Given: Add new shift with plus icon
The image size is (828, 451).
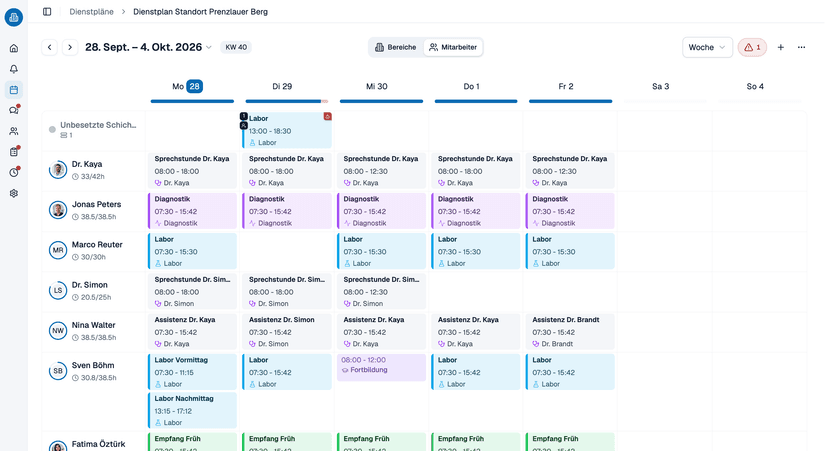Looking at the screenshot, I should click(780, 47).
